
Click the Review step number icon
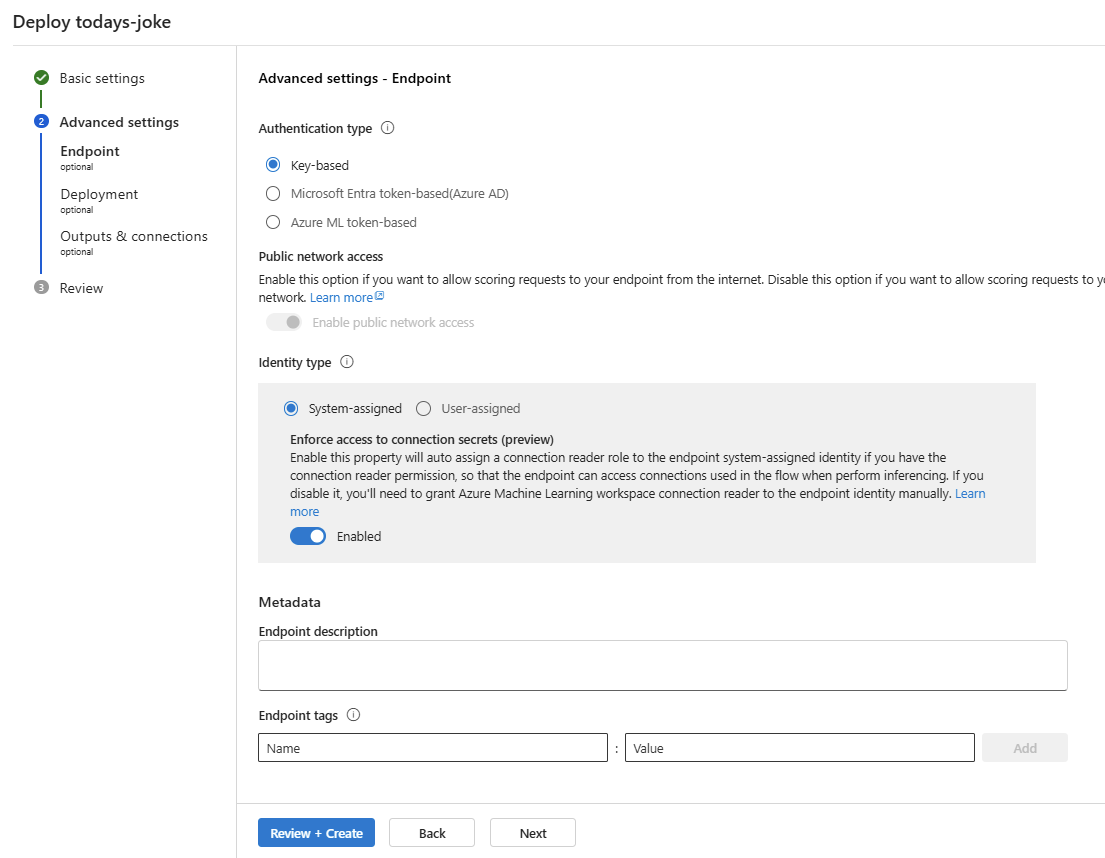pyautogui.click(x=41, y=288)
